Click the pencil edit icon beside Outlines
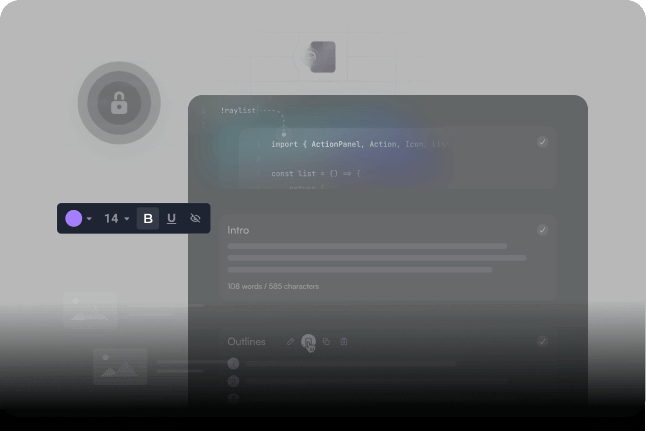Screen dimensions: 646x431 tap(291, 342)
